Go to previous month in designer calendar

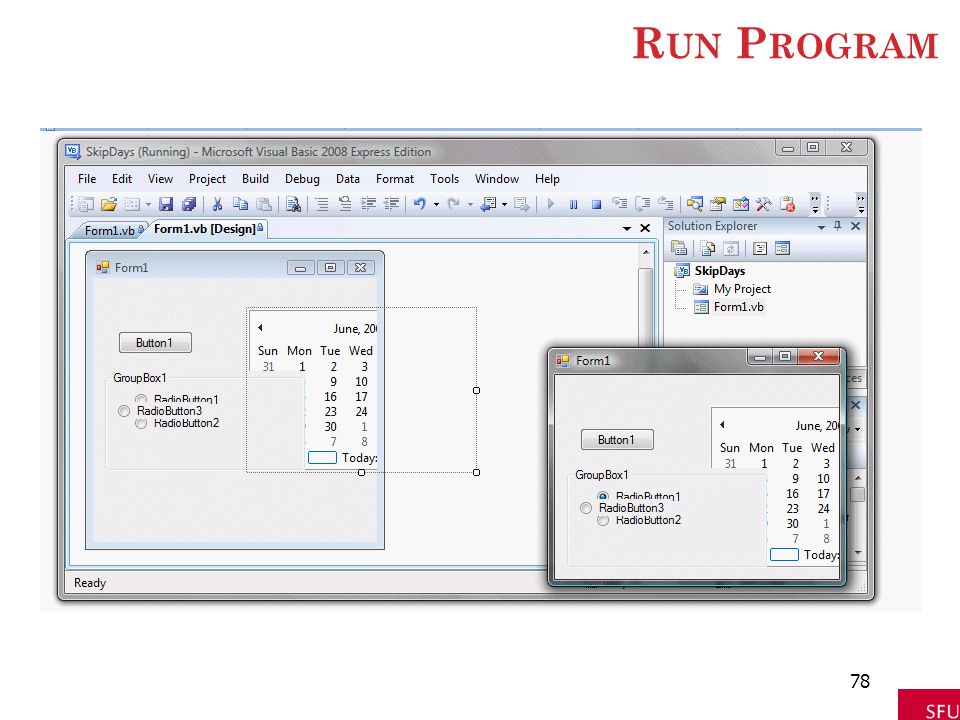point(260,328)
